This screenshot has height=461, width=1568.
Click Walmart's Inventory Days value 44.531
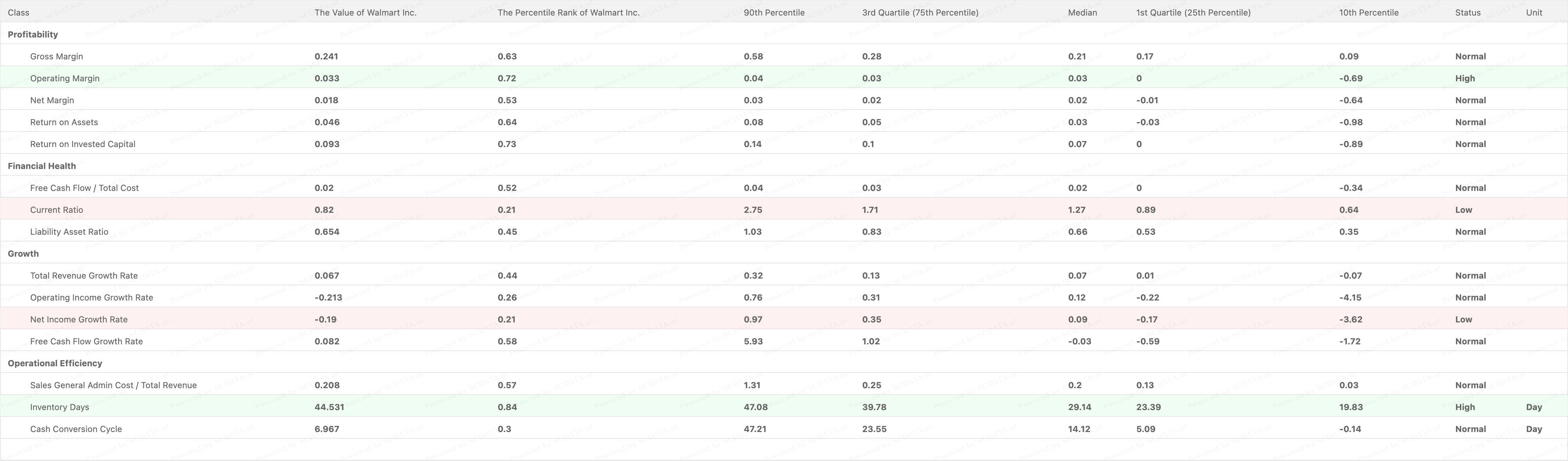[x=329, y=407]
